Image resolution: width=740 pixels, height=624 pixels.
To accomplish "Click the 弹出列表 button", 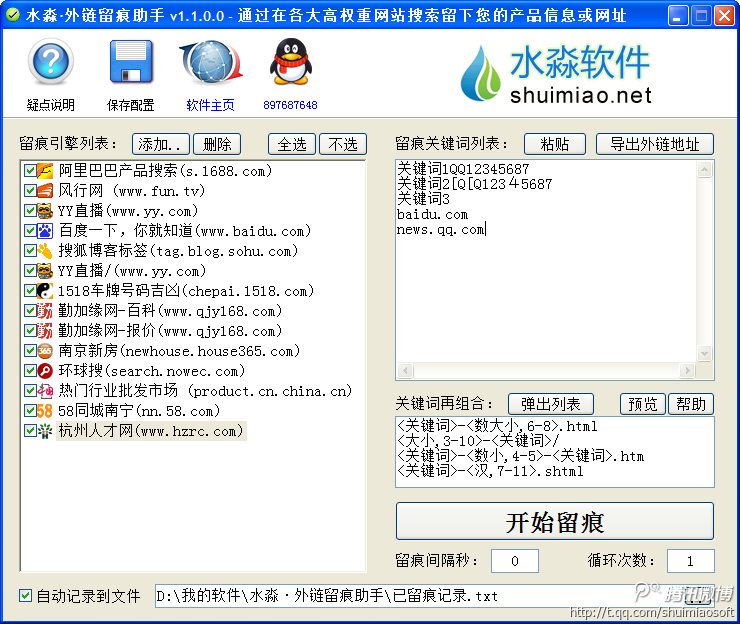I will (551, 404).
